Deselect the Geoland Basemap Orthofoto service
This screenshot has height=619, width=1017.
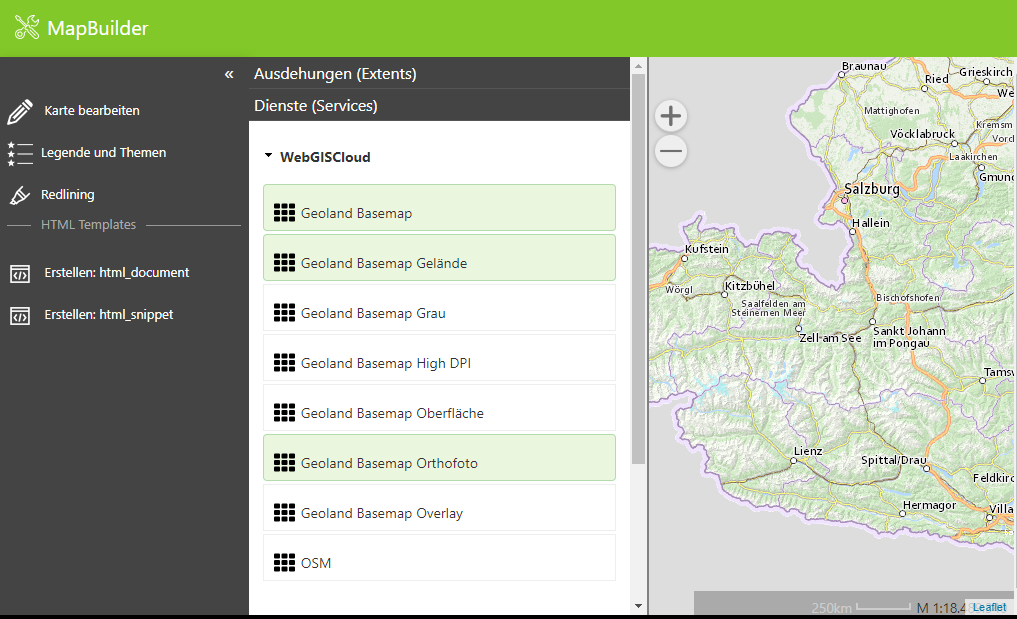point(439,457)
